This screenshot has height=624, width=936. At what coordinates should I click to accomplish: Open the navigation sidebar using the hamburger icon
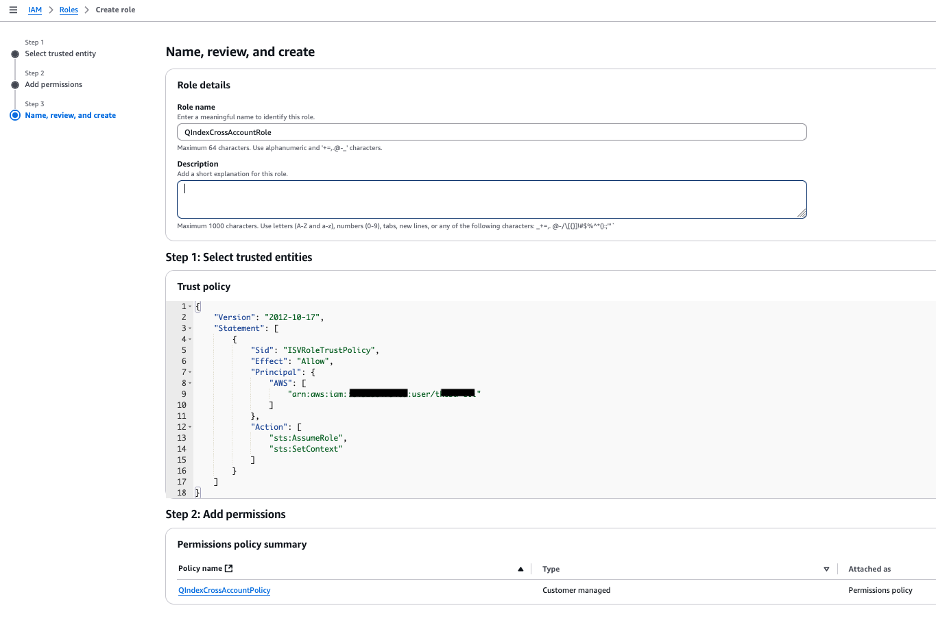pos(14,10)
